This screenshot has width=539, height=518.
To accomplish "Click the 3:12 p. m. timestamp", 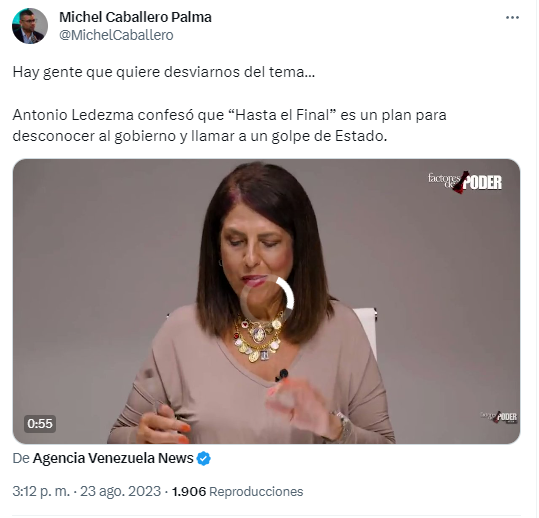I will click(41, 491).
